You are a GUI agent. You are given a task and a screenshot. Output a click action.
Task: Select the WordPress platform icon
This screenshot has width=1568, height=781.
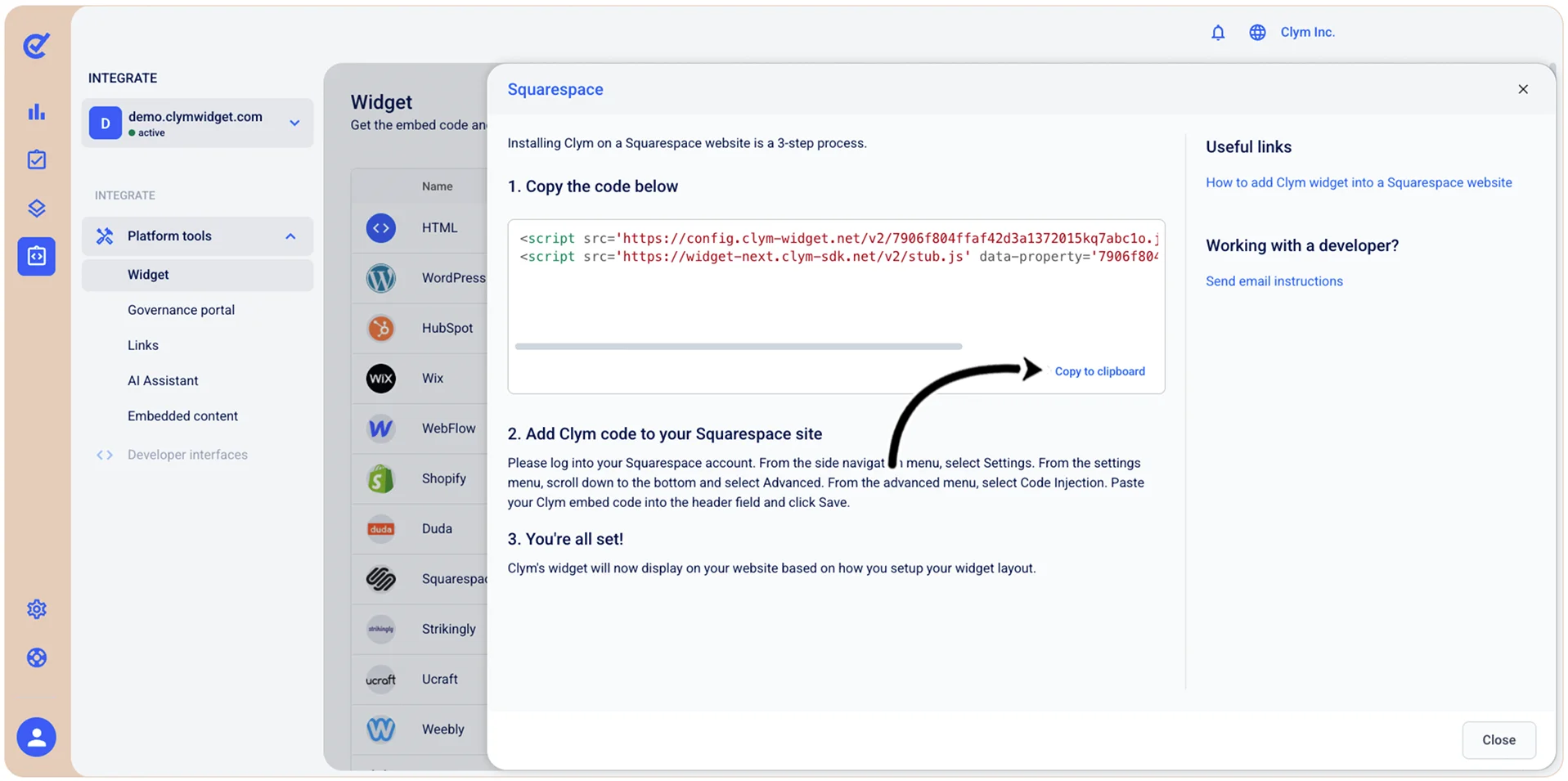381,278
